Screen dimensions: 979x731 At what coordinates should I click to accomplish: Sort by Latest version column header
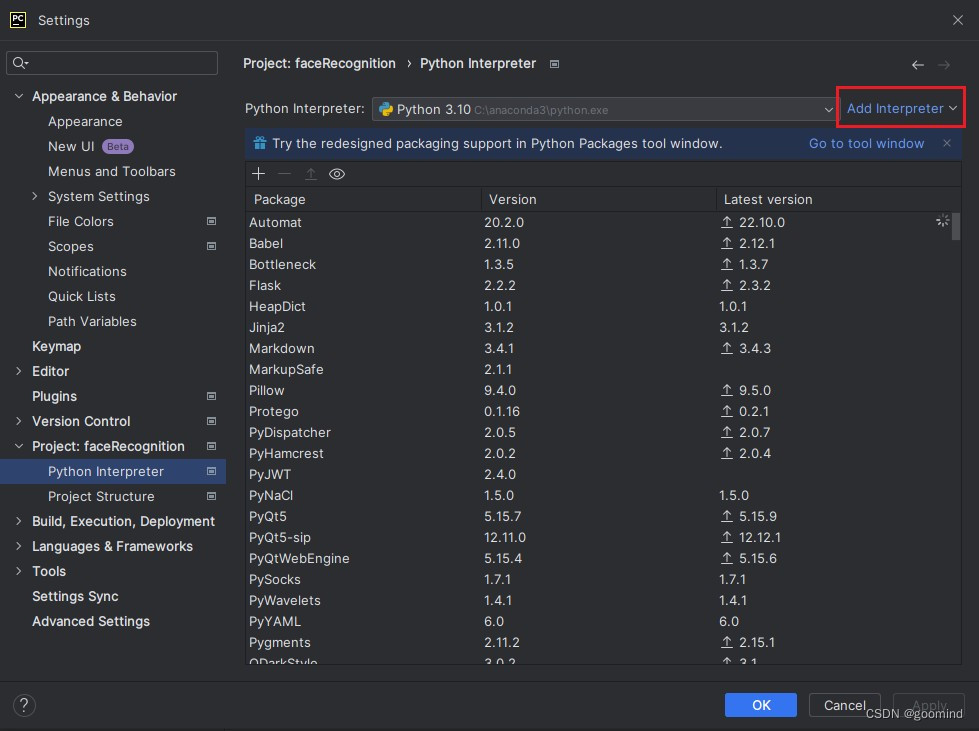[839, 199]
